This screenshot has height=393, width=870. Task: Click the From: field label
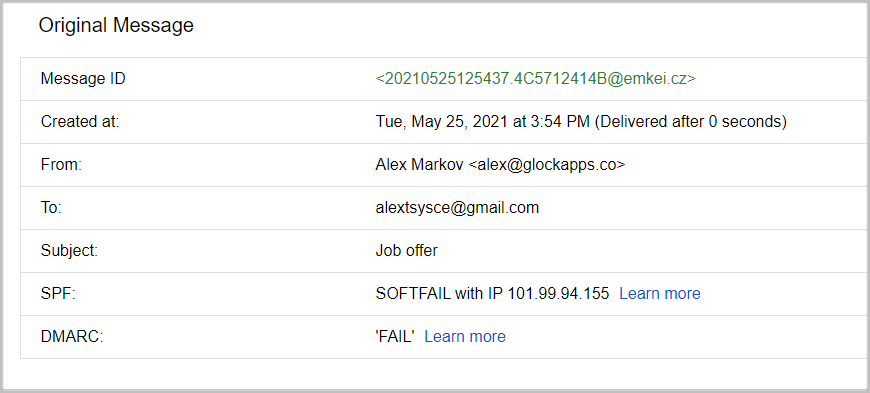61,165
